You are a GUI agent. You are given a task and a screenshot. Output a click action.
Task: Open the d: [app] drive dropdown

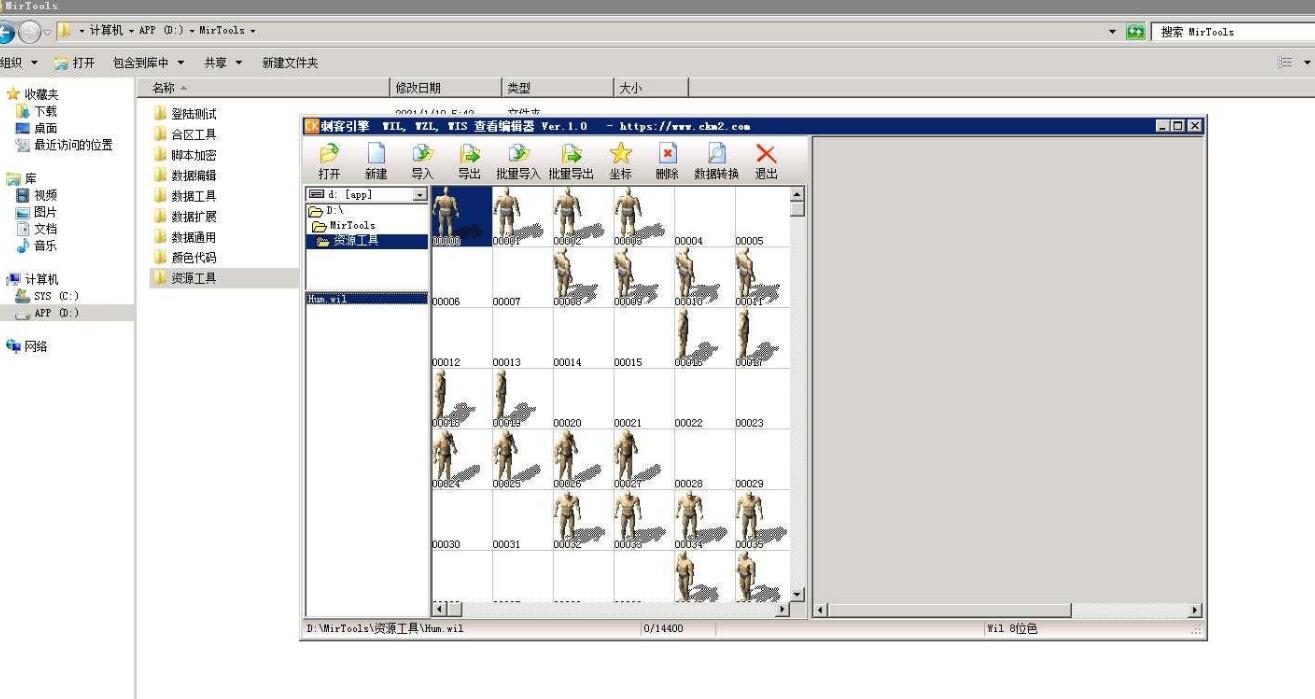point(419,195)
